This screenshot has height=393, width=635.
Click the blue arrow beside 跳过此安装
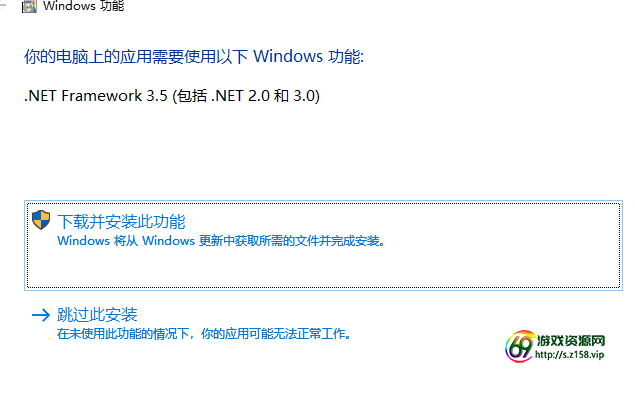point(41,315)
